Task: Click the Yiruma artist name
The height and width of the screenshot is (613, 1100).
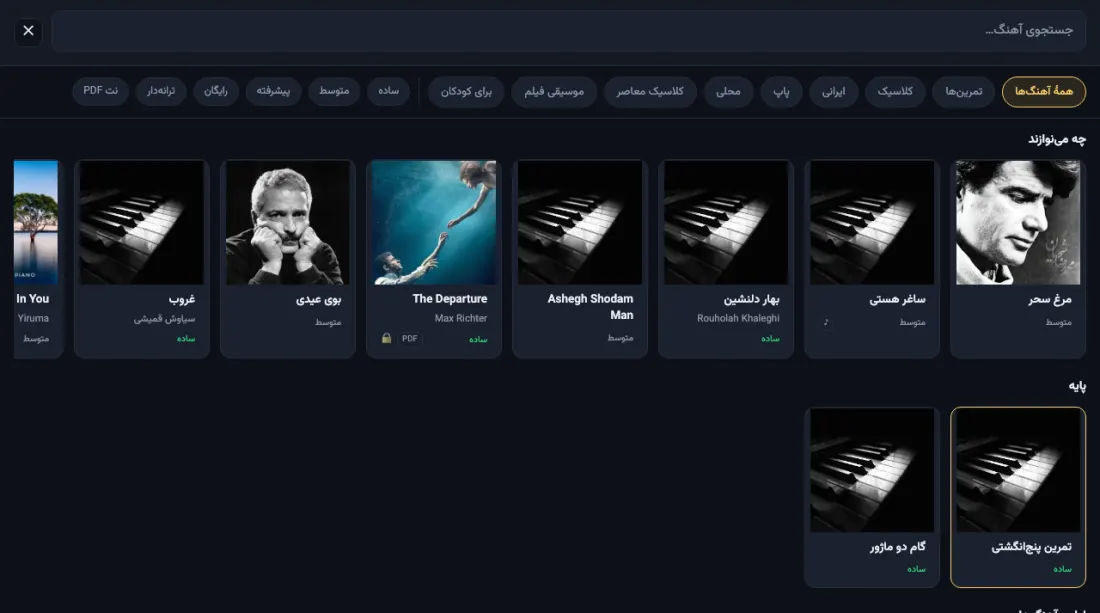Action: click(x=33, y=318)
